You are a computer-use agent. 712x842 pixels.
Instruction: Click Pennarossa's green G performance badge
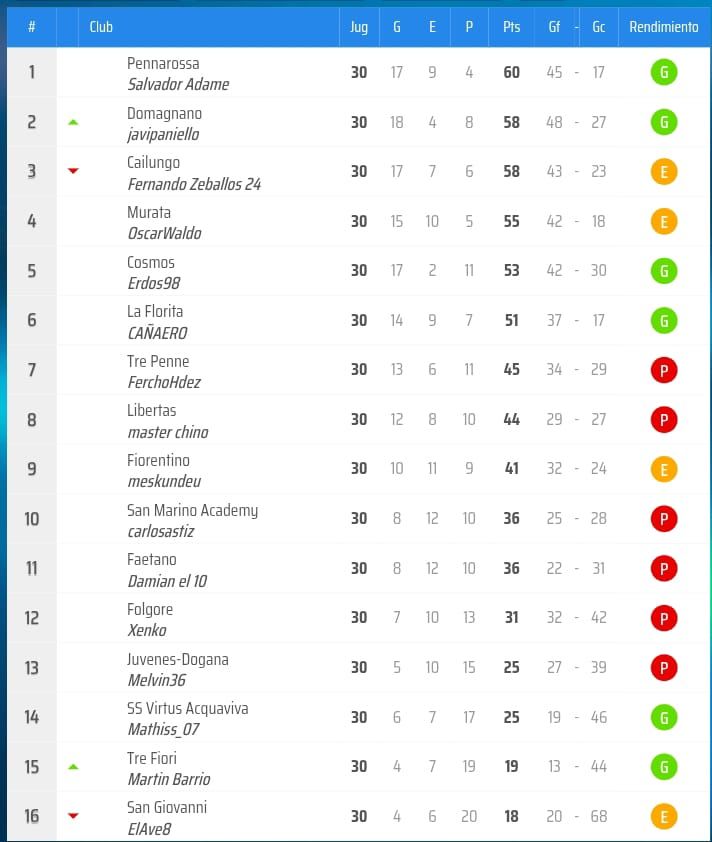(663, 72)
